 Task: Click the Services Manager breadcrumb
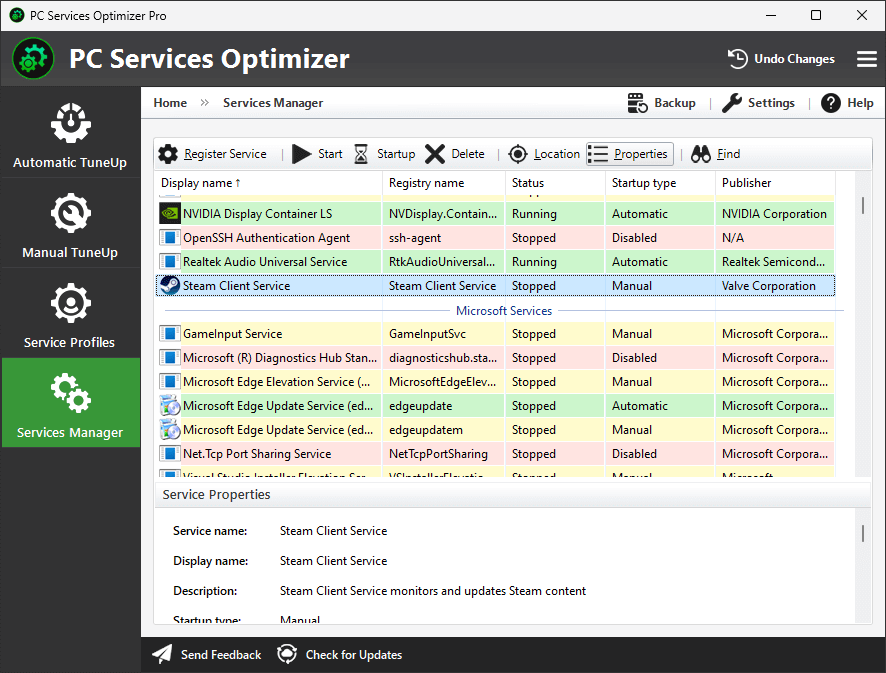pos(273,103)
